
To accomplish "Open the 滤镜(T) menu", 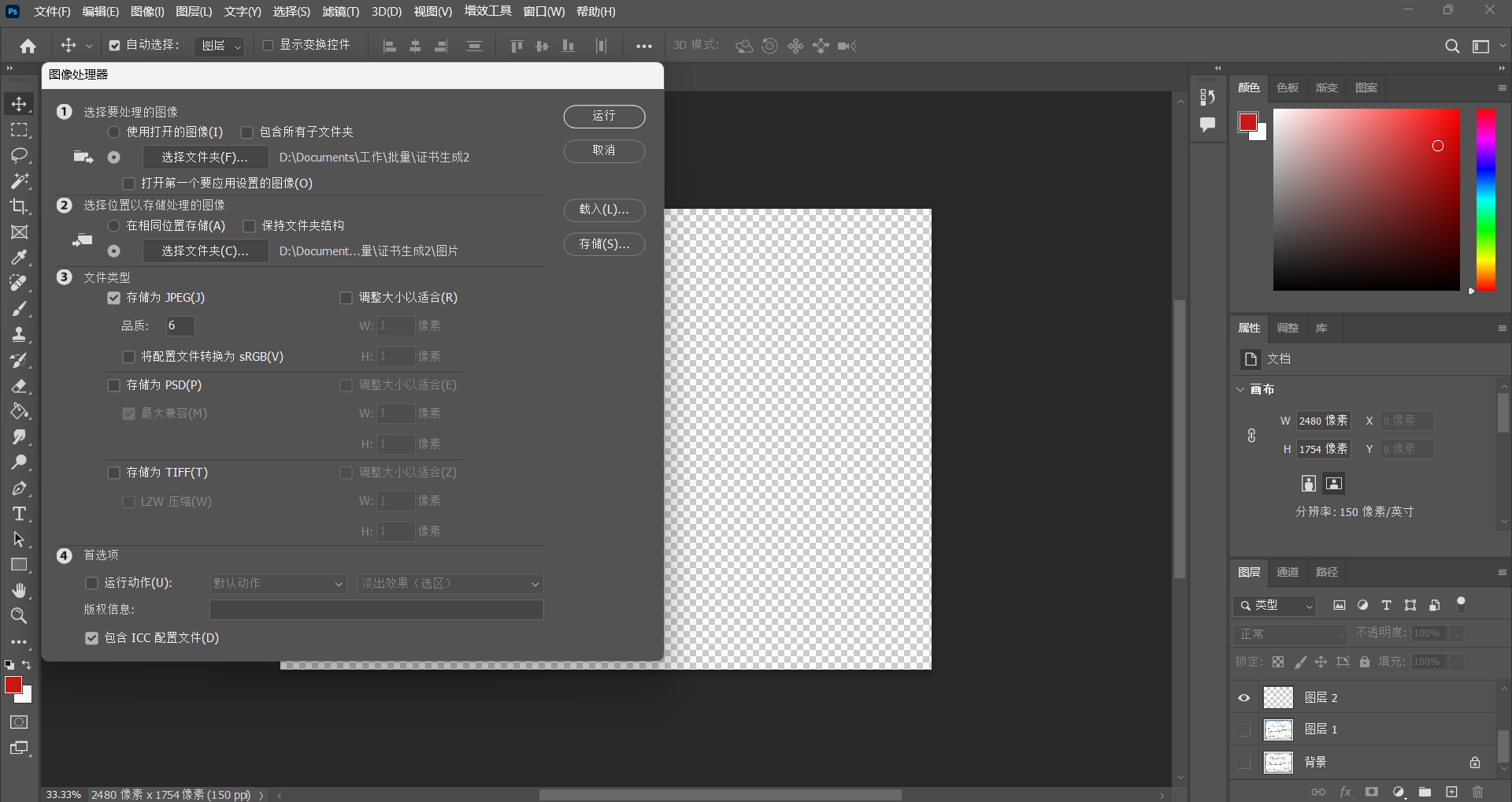I will 340,12.
